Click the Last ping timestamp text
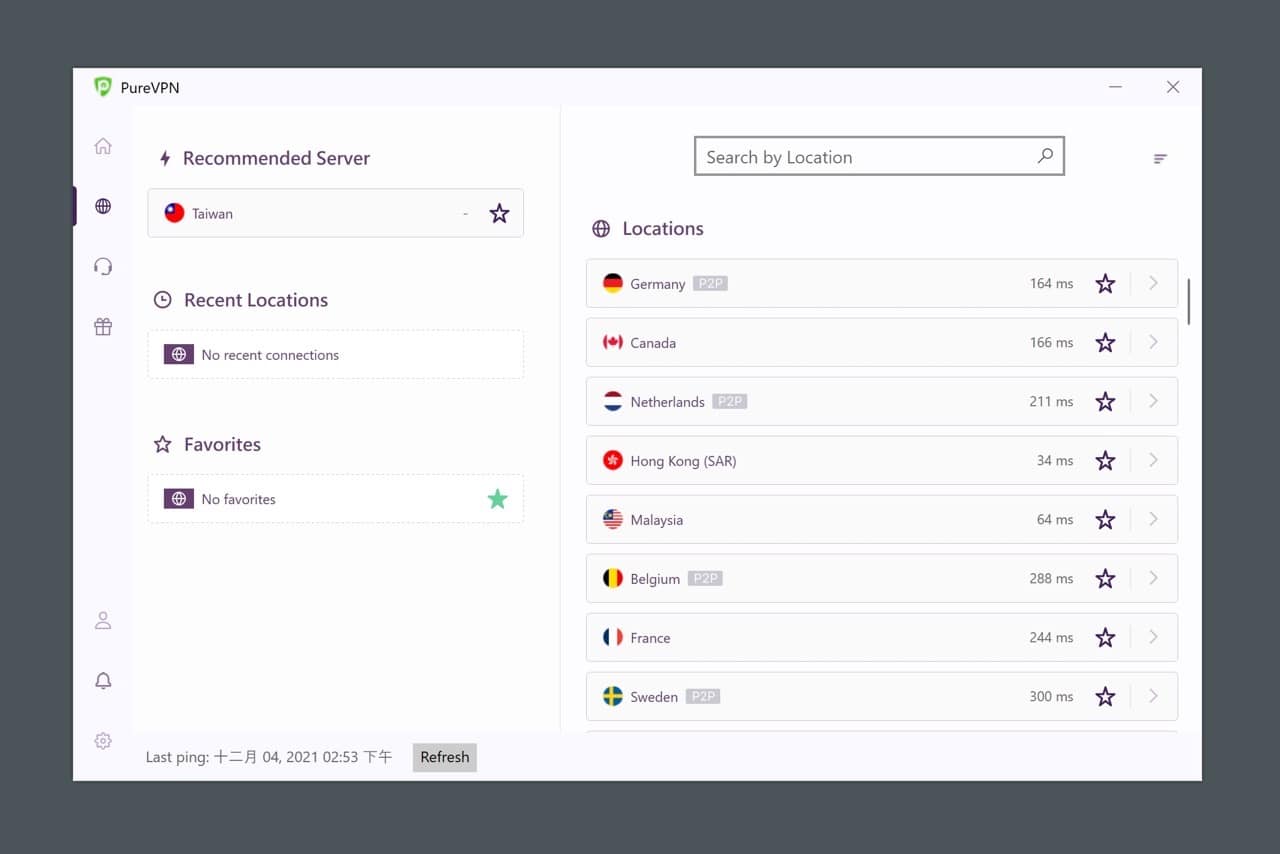Viewport: 1280px width, 854px height. click(x=269, y=757)
